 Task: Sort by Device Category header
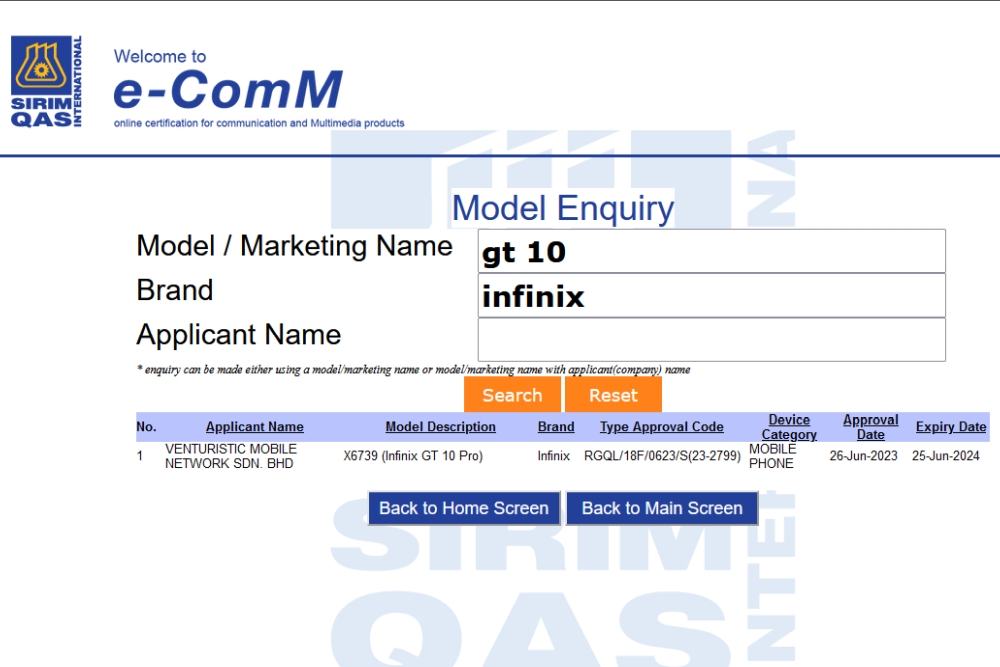(789, 427)
